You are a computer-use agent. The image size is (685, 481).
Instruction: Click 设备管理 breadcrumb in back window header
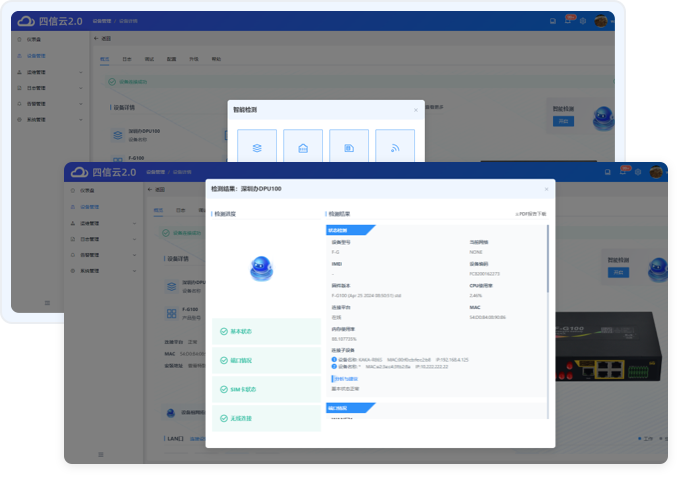point(101,21)
